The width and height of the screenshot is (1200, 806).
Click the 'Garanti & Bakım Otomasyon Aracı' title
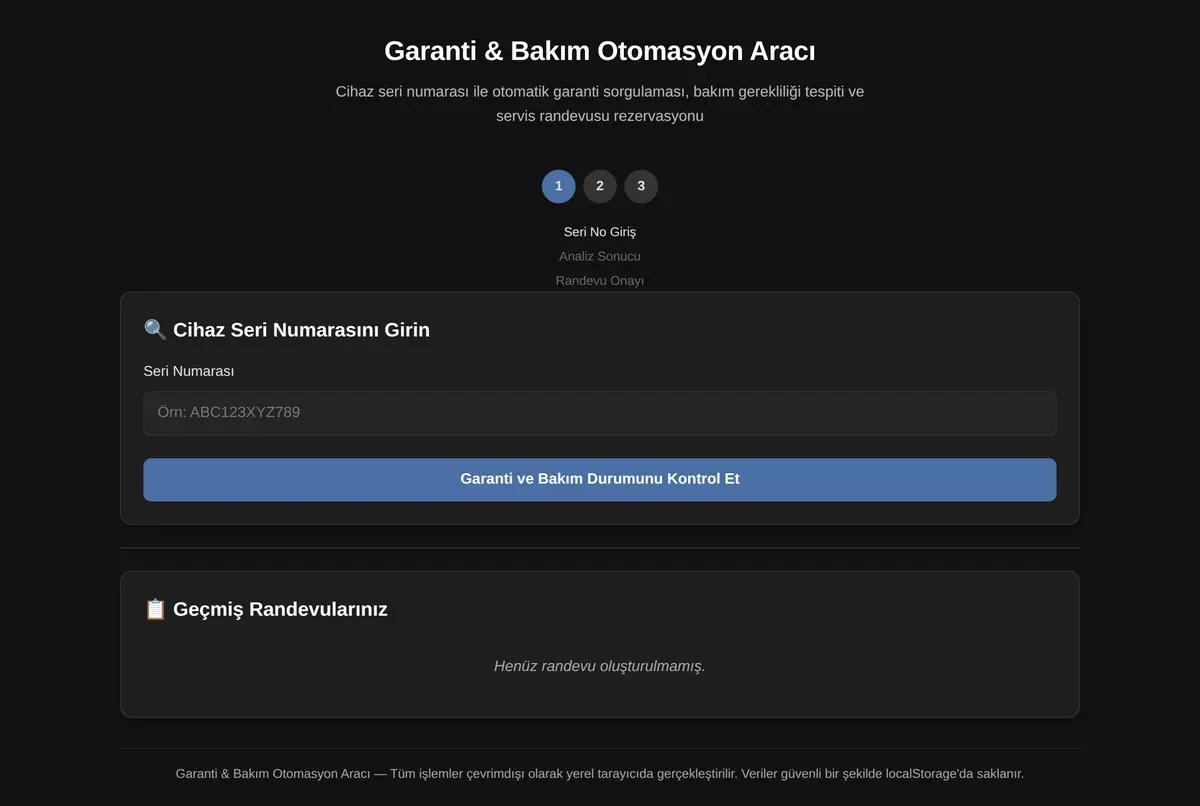600,51
